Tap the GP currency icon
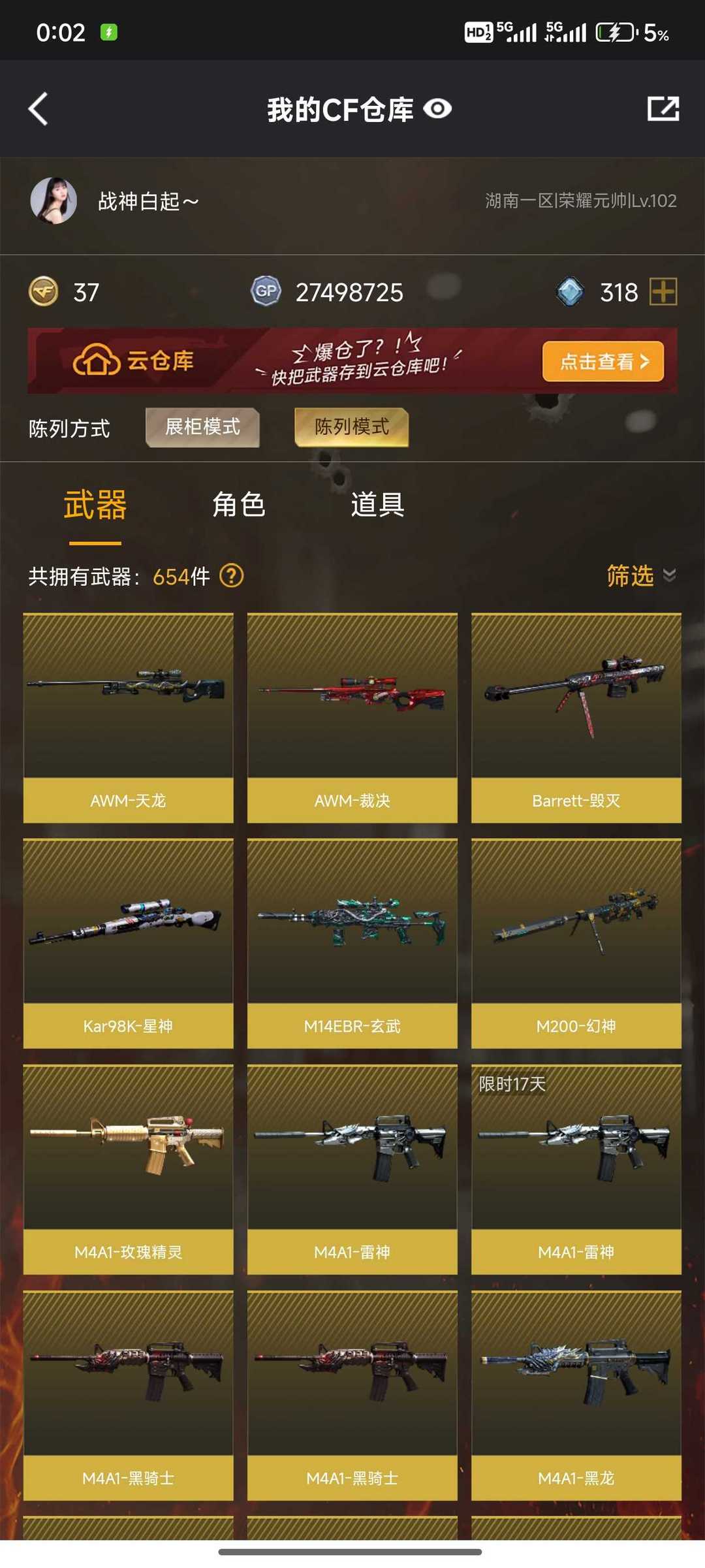Image resolution: width=705 pixels, height=1568 pixels. click(266, 291)
